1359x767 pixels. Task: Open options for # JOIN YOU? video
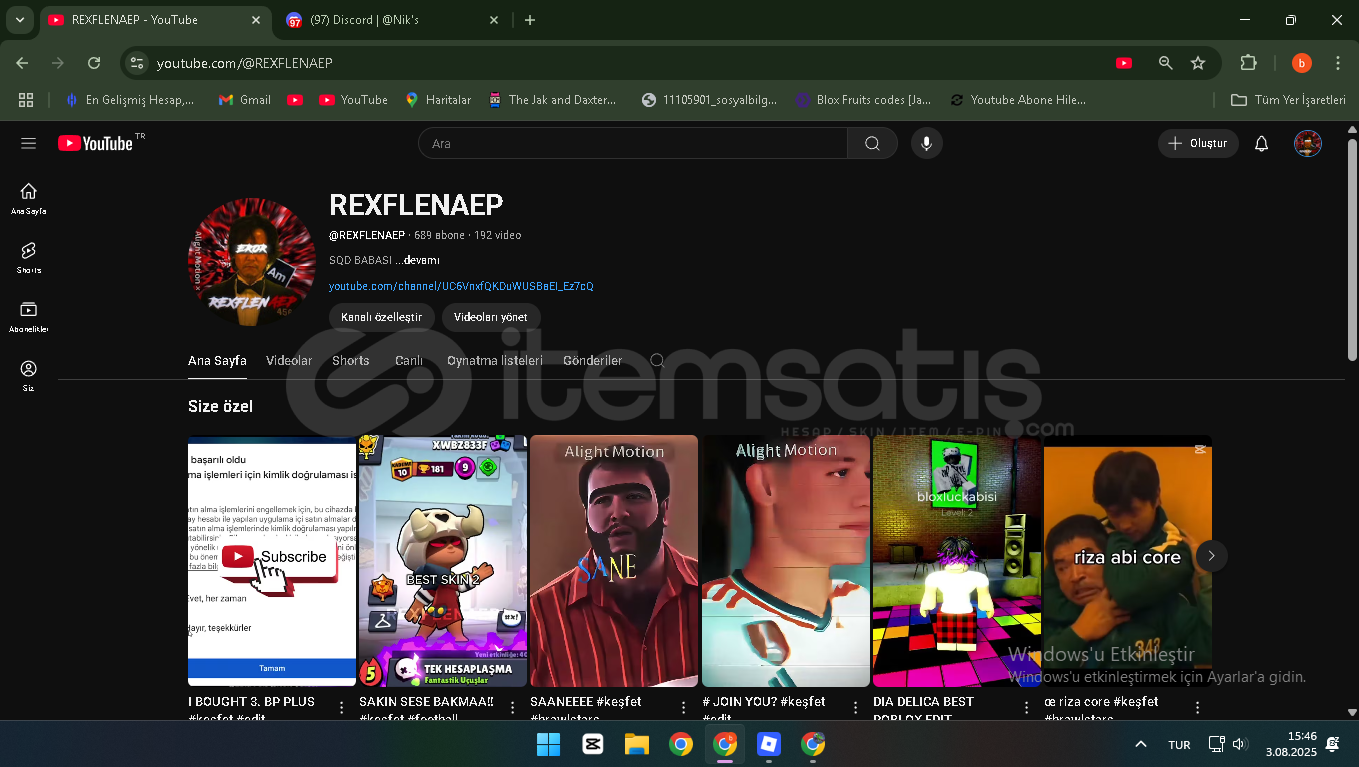pos(855,707)
